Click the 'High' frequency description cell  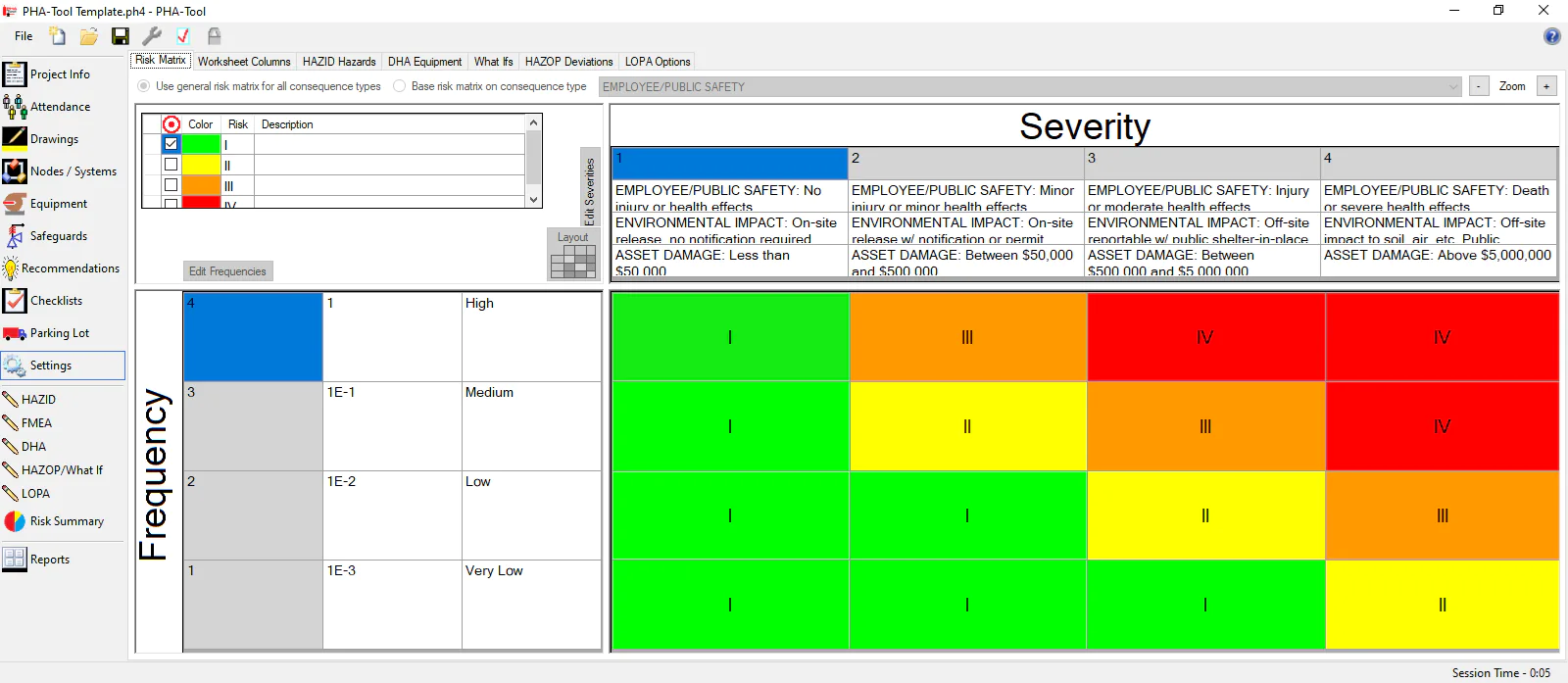(x=531, y=337)
